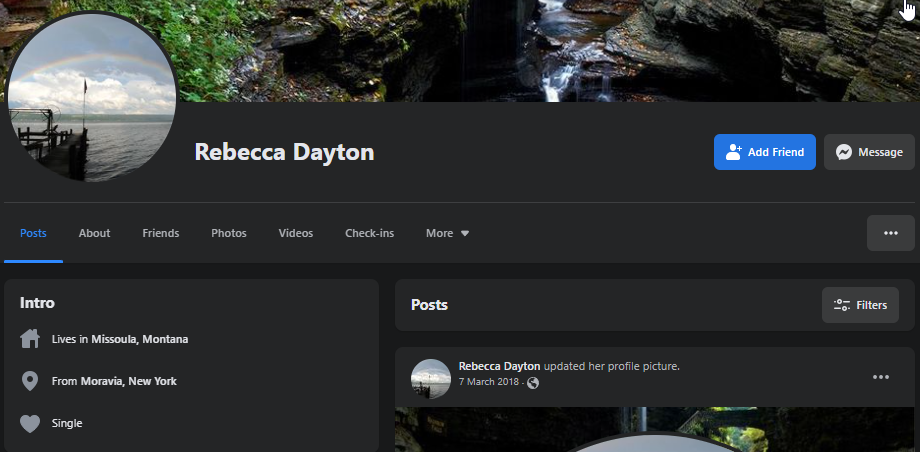Click the Moravia, New York link
The height and width of the screenshot is (452, 920).
pos(128,381)
